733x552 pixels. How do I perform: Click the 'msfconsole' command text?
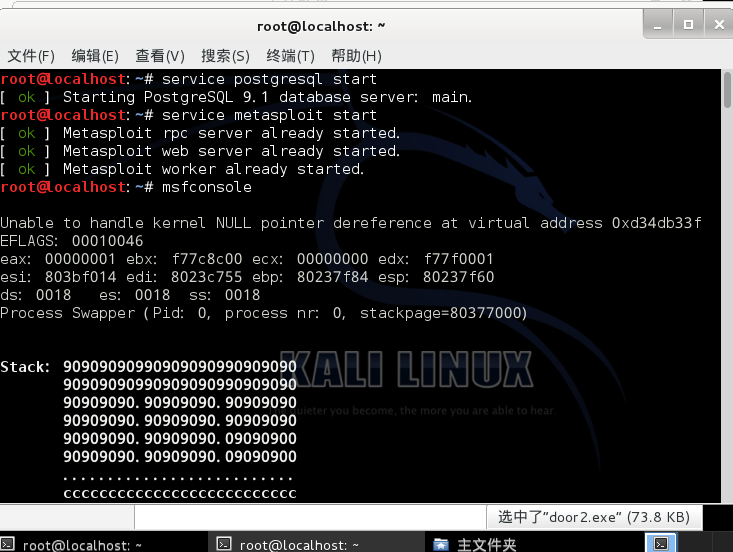pyautogui.click(x=207, y=187)
